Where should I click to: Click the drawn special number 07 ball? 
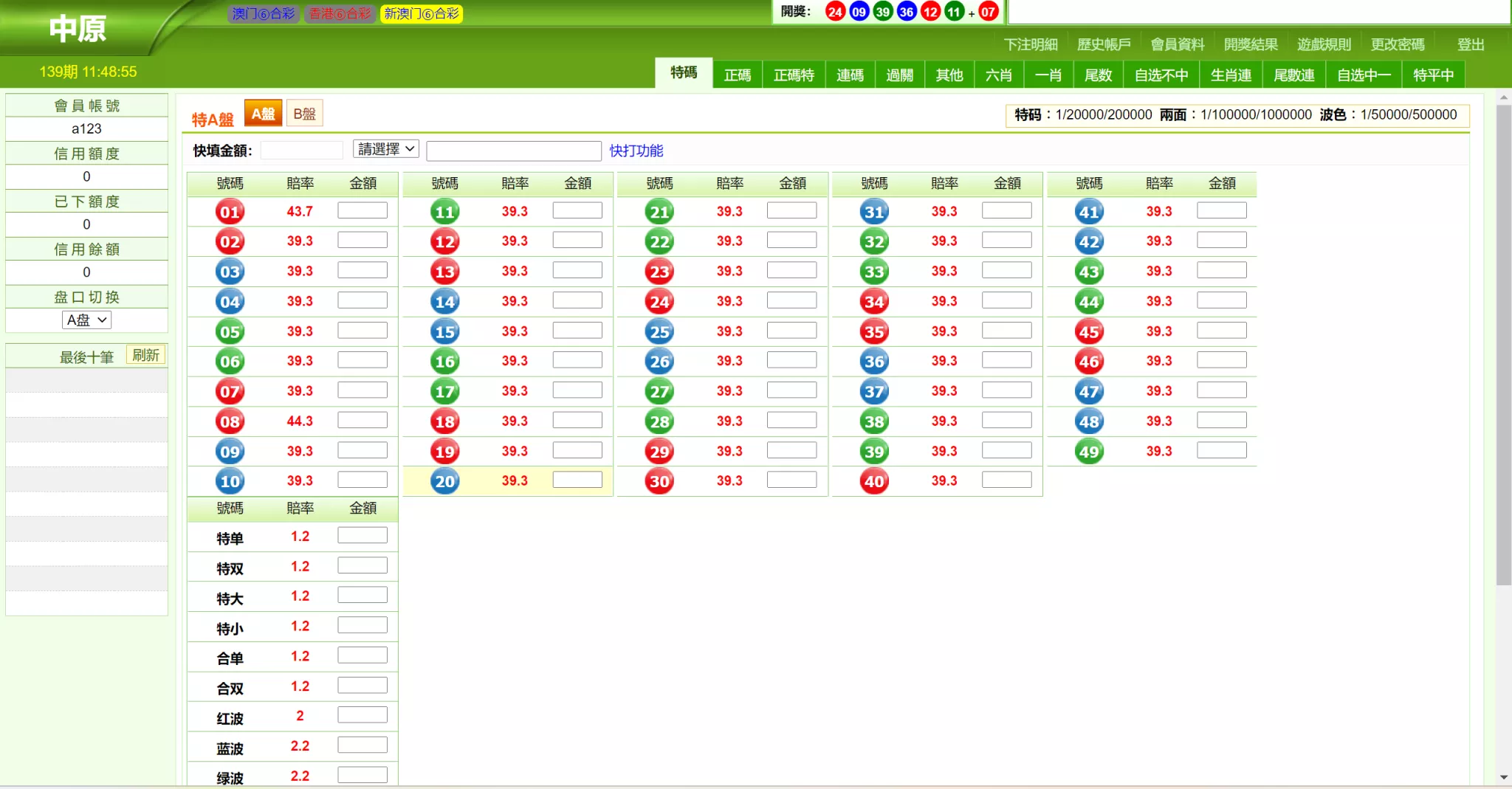point(988,12)
